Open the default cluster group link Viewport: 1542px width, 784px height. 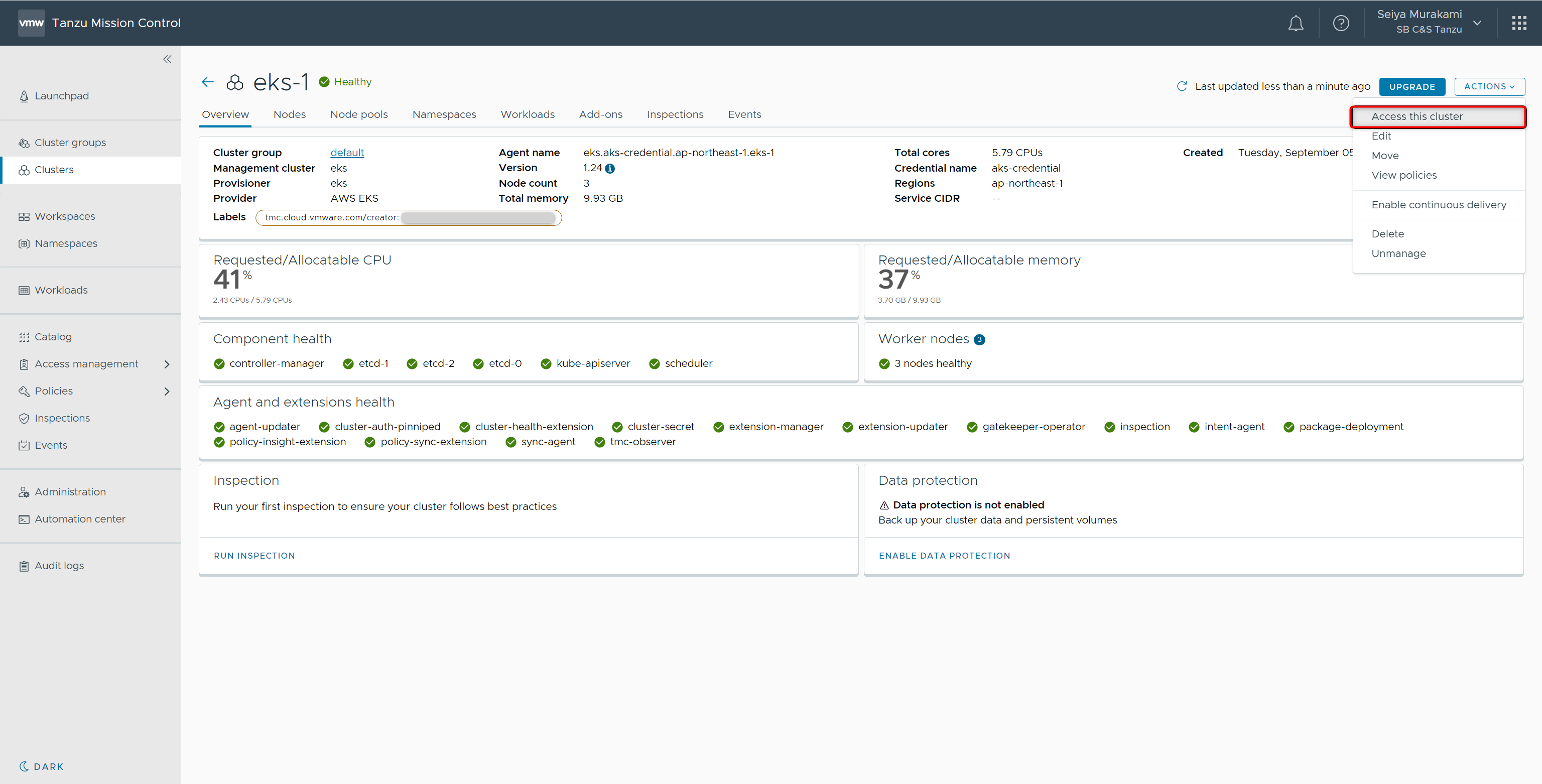click(346, 153)
